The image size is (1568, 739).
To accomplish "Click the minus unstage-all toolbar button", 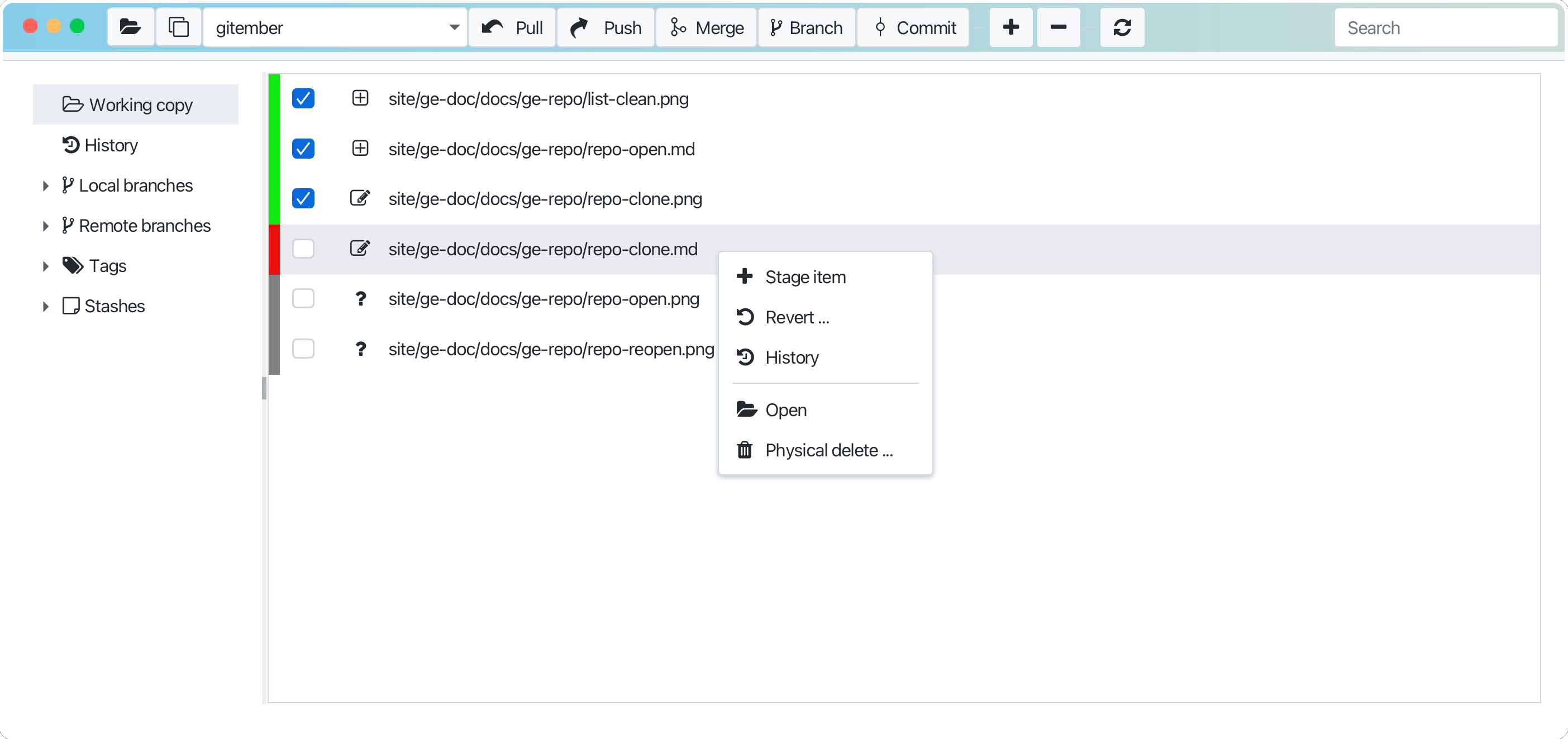I will tap(1059, 27).
